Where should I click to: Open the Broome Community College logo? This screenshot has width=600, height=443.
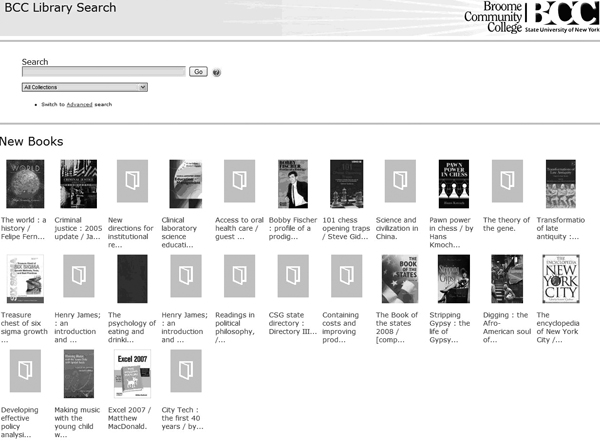click(x=531, y=17)
